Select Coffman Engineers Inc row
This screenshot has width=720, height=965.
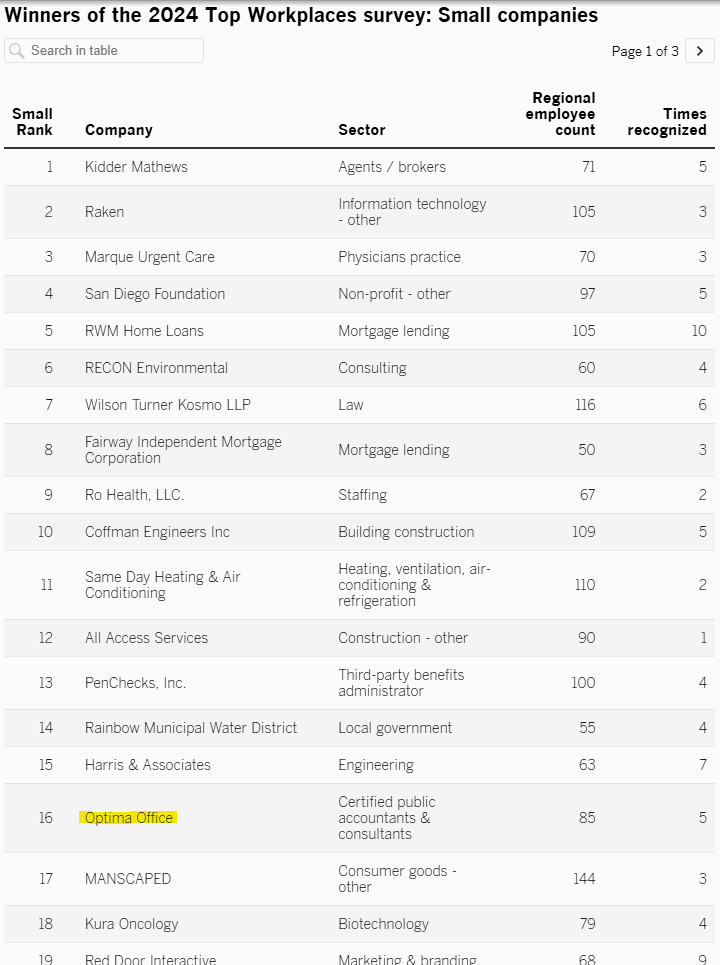click(157, 532)
